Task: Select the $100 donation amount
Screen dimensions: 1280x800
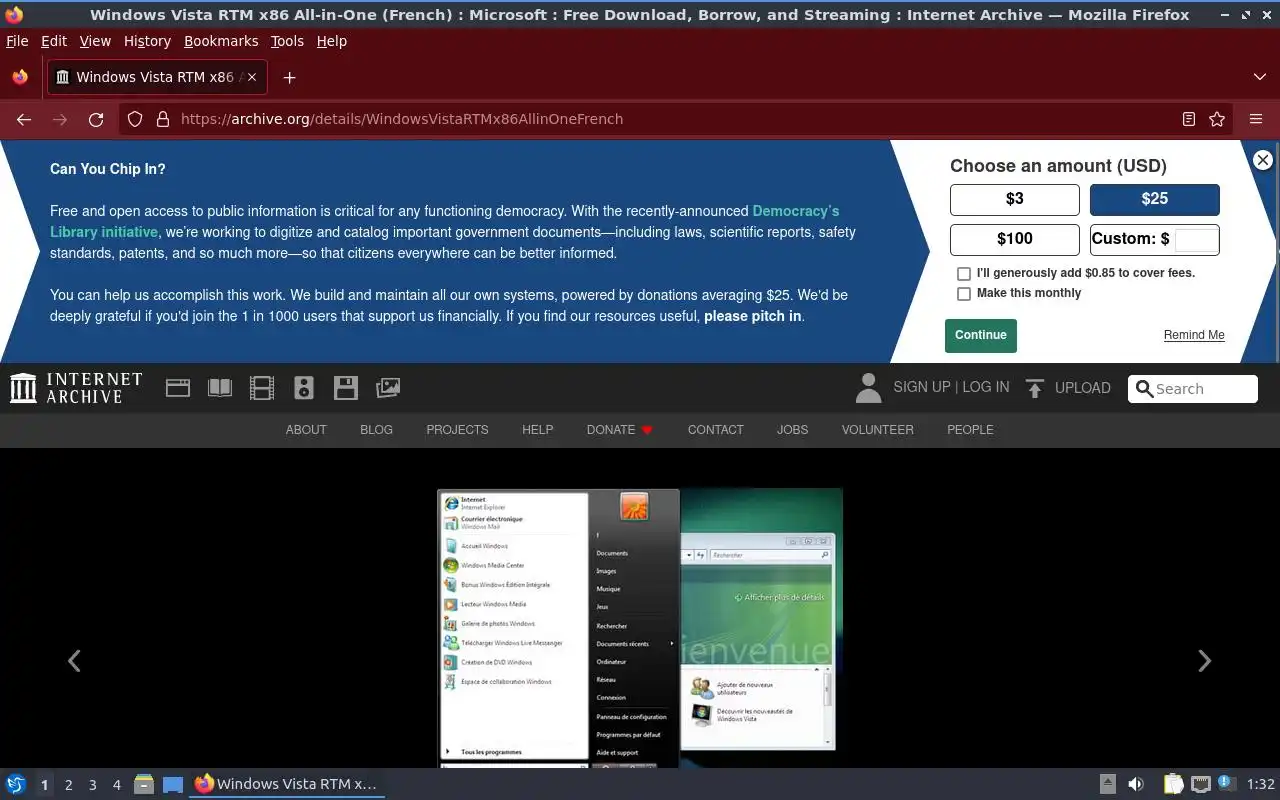Action: pyautogui.click(x=1014, y=239)
